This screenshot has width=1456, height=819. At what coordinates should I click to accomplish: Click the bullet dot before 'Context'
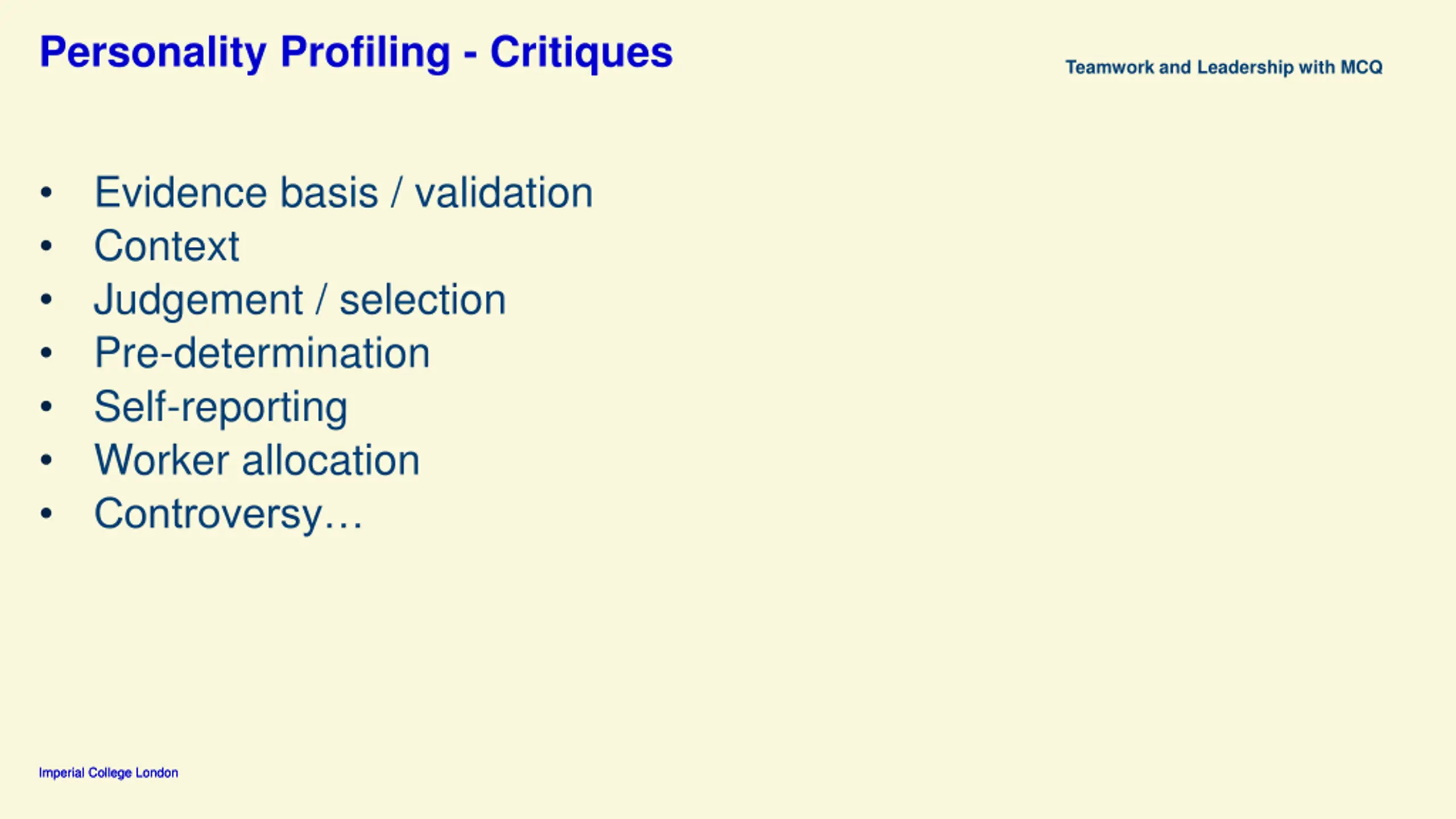46,246
